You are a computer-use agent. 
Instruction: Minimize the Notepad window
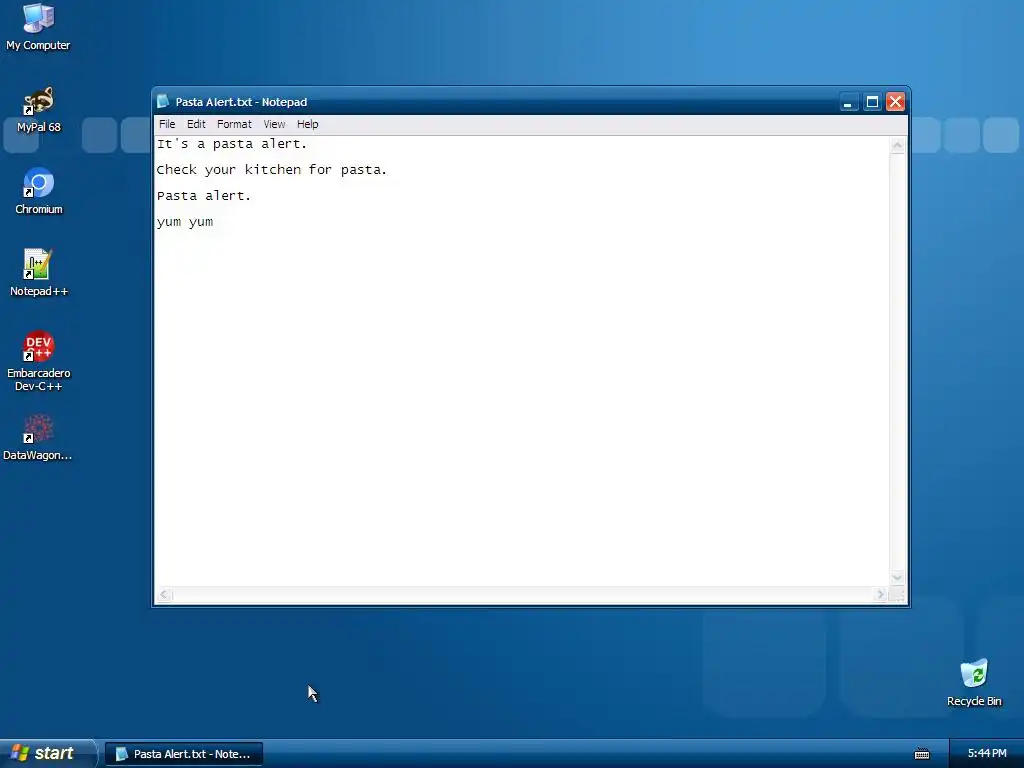848,102
